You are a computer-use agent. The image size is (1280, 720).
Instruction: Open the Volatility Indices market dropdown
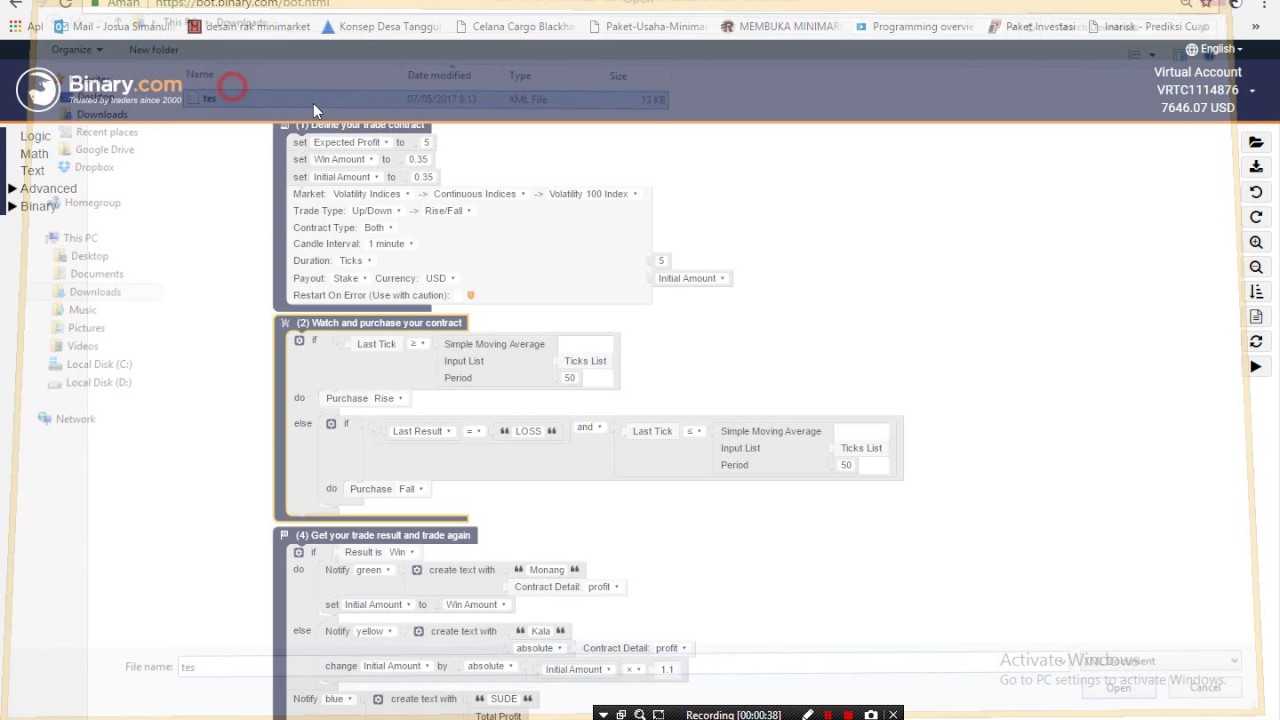click(371, 194)
